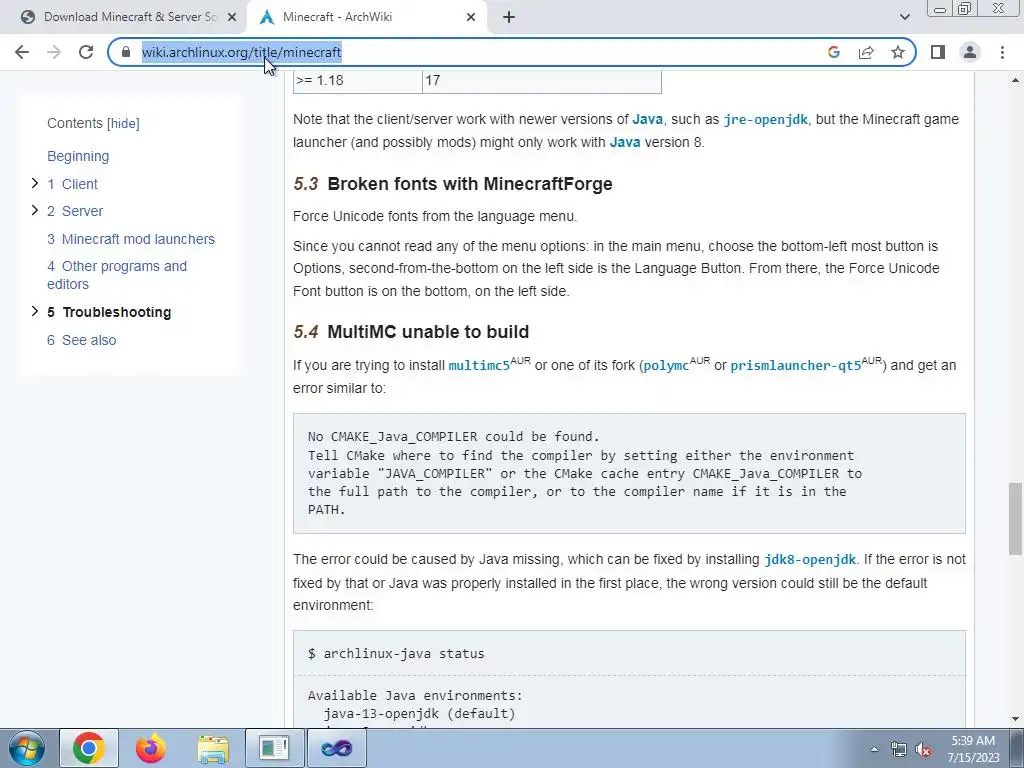Open the polymc AUR package link
The image size is (1024, 768).
click(x=666, y=366)
